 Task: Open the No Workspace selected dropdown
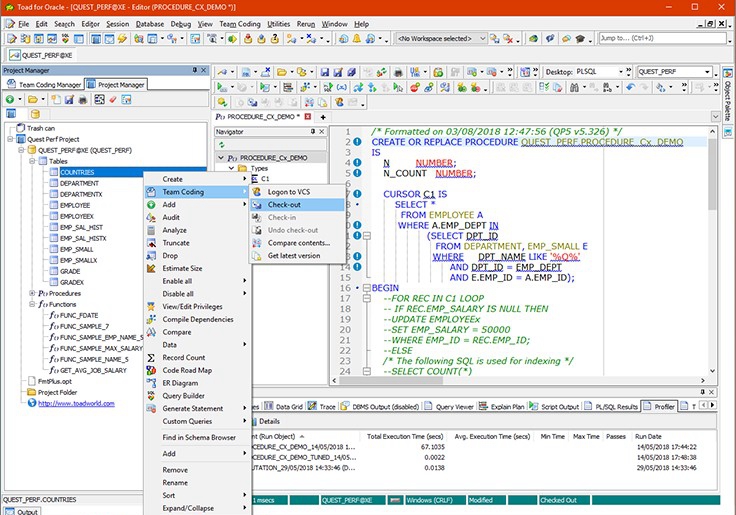click(482, 38)
